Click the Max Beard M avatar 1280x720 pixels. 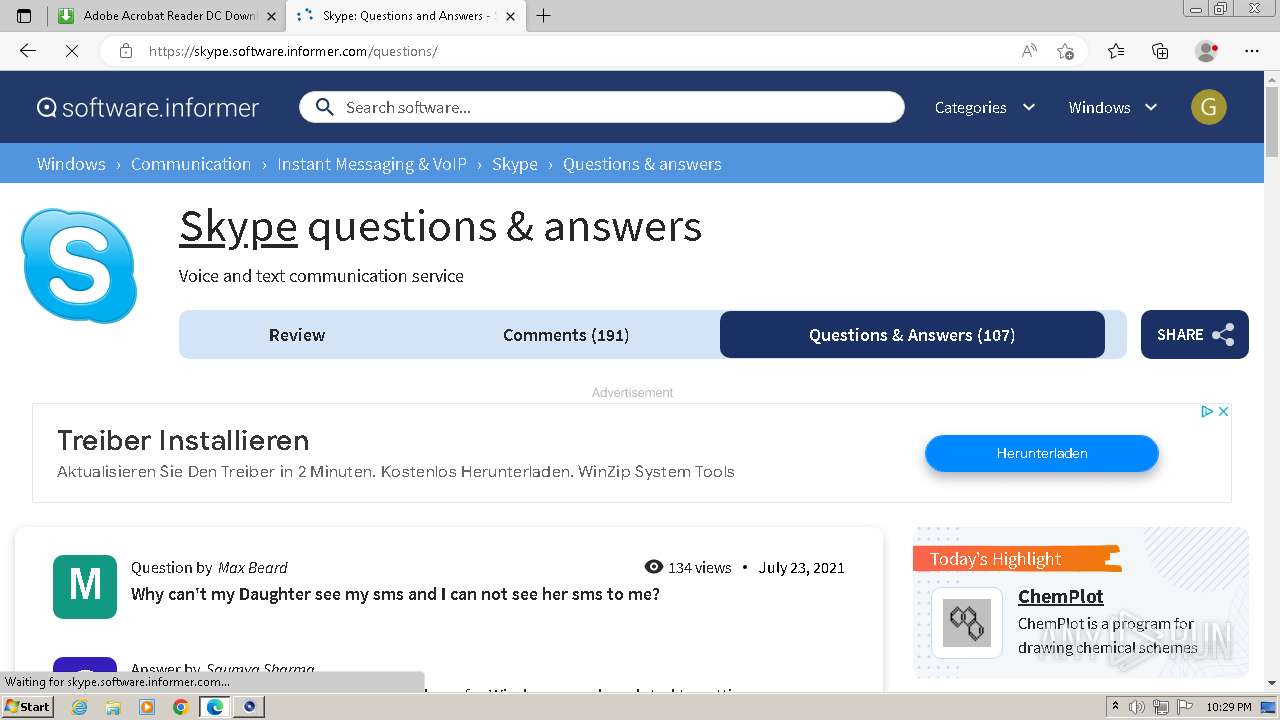coord(85,586)
